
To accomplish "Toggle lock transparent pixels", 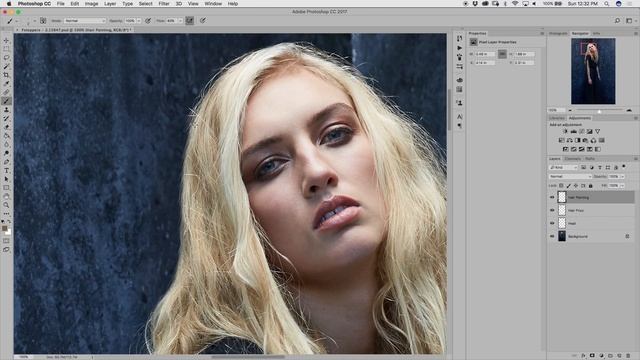I will click(561, 186).
